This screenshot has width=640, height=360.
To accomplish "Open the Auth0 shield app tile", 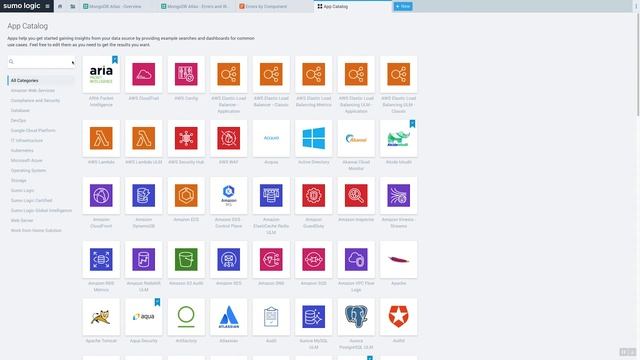I will 398,317.
